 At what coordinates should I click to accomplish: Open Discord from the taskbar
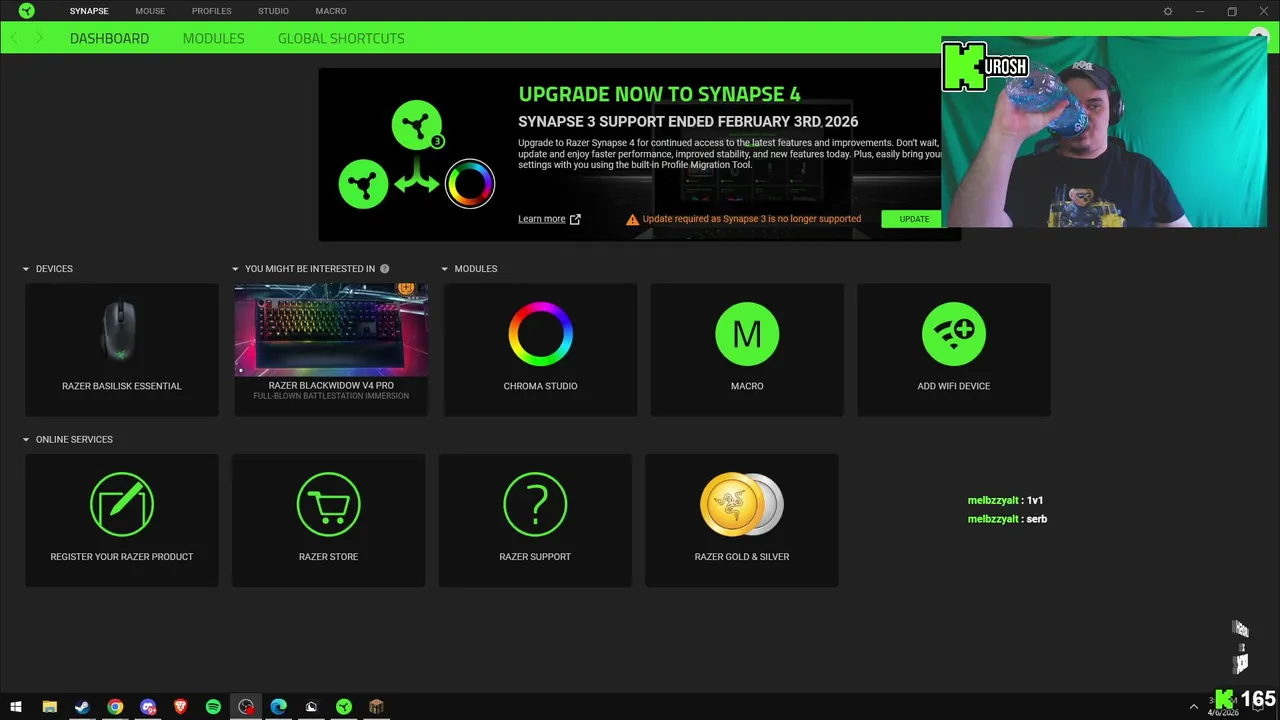click(x=148, y=707)
